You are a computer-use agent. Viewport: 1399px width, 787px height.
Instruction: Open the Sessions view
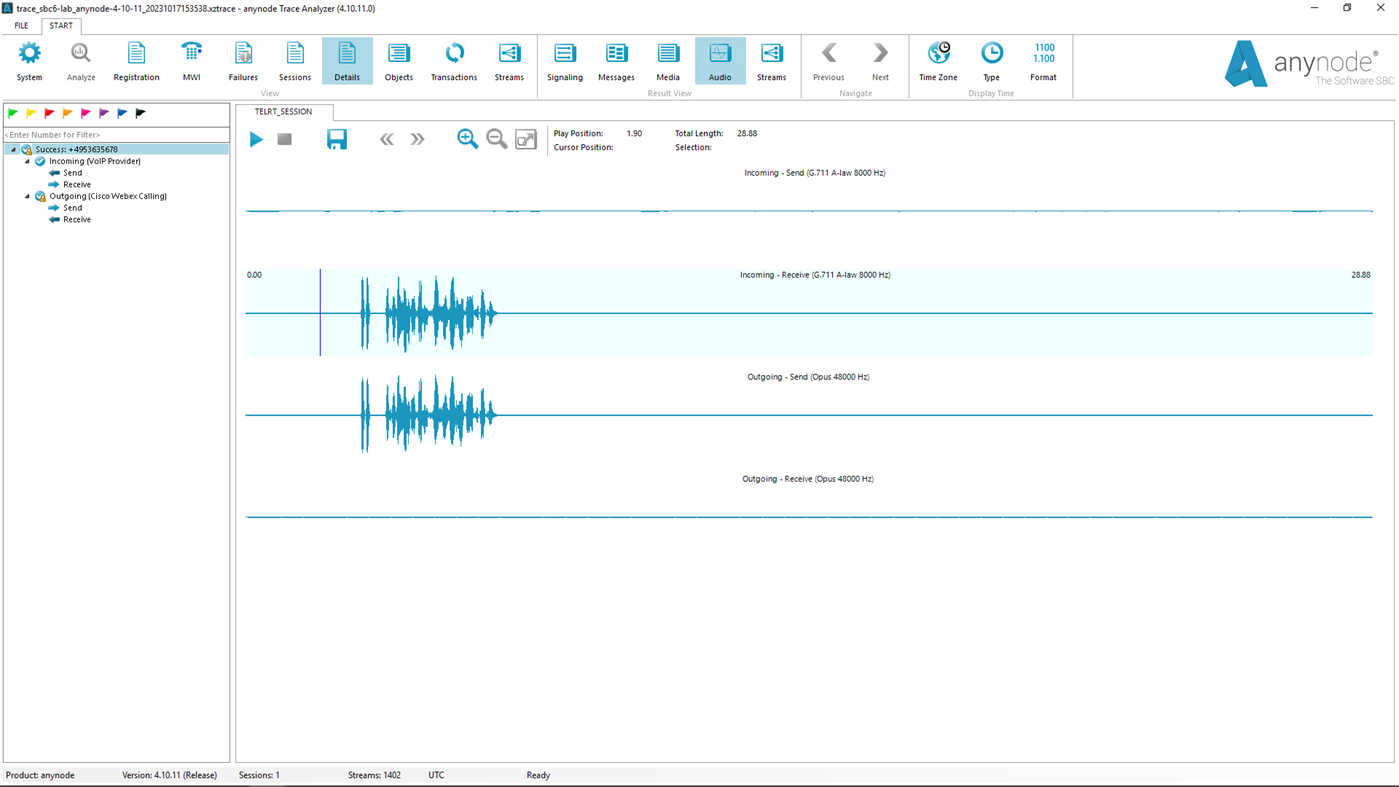(x=294, y=60)
